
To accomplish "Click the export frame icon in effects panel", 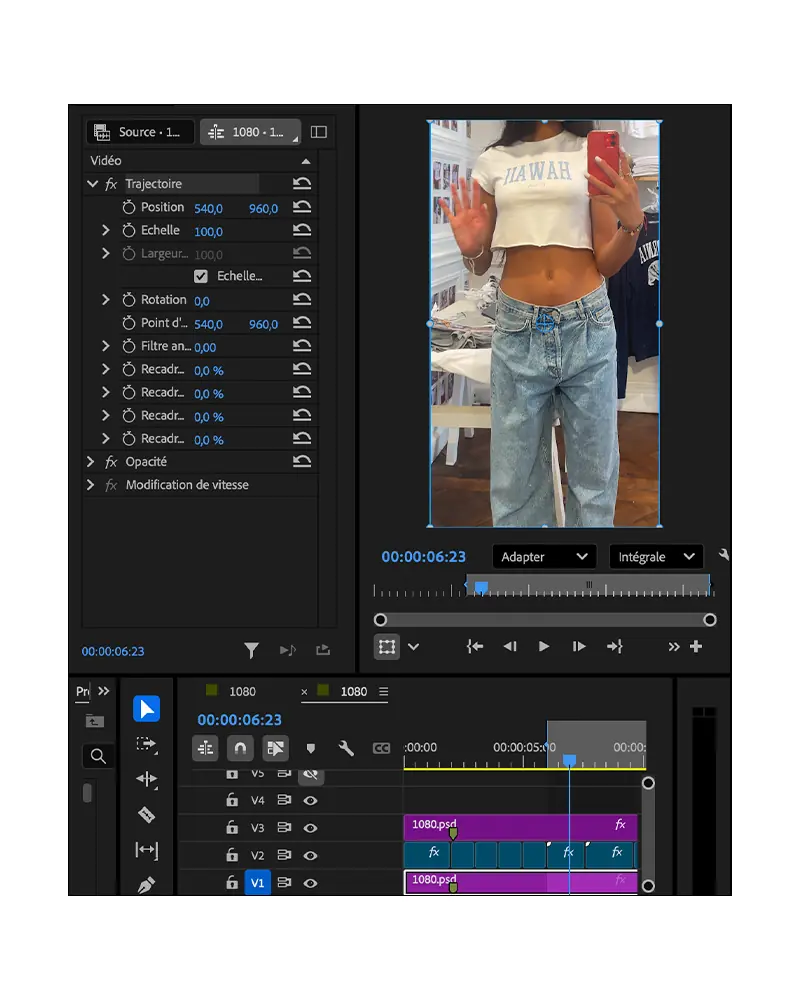I will (323, 650).
